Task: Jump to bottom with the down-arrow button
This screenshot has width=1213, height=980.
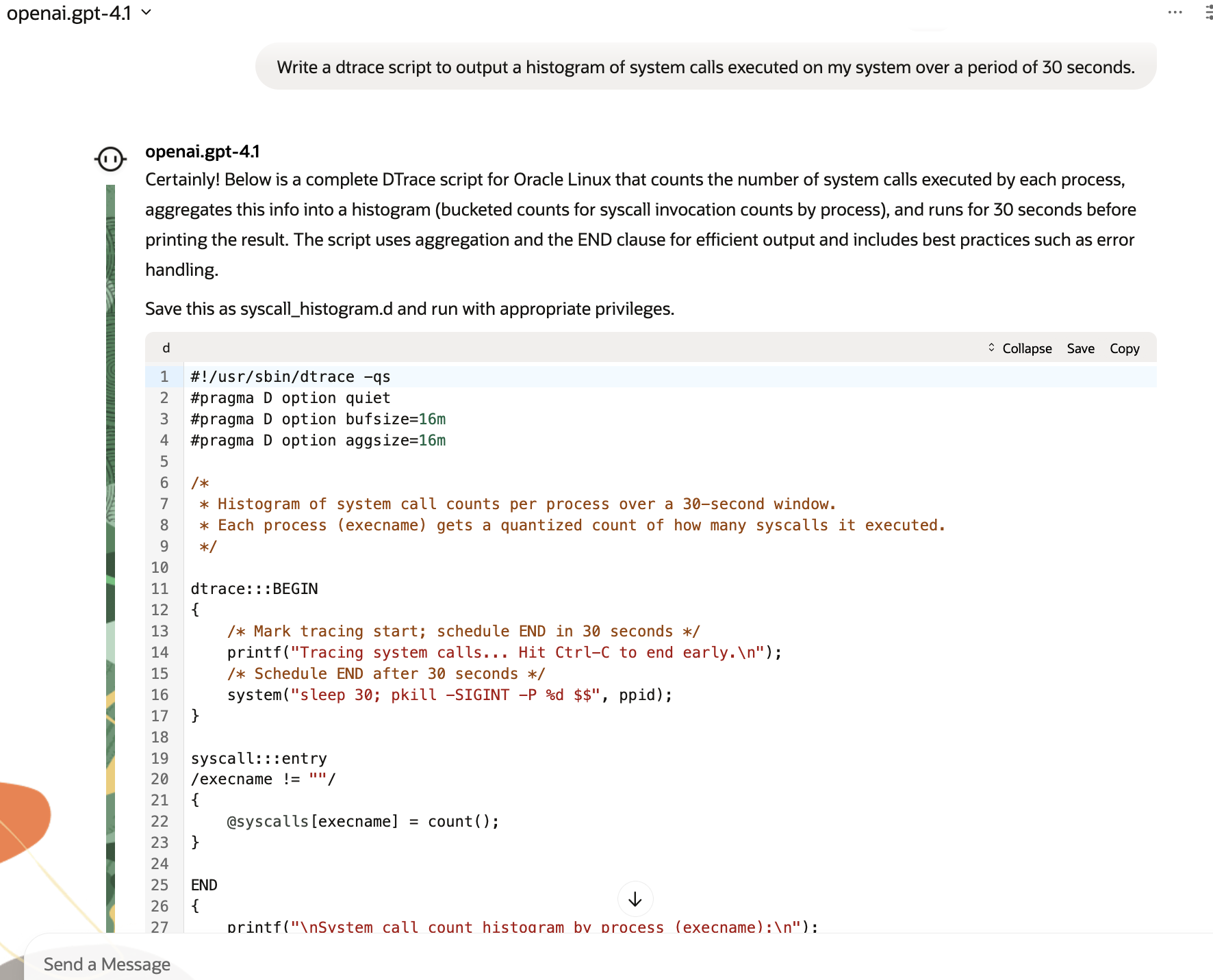Action: (x=635, y=899)
